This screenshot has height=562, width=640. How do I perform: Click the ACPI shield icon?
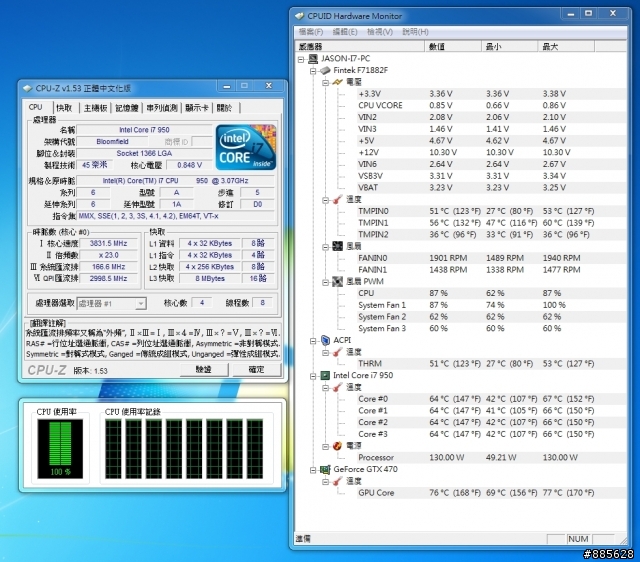point(325,340)
